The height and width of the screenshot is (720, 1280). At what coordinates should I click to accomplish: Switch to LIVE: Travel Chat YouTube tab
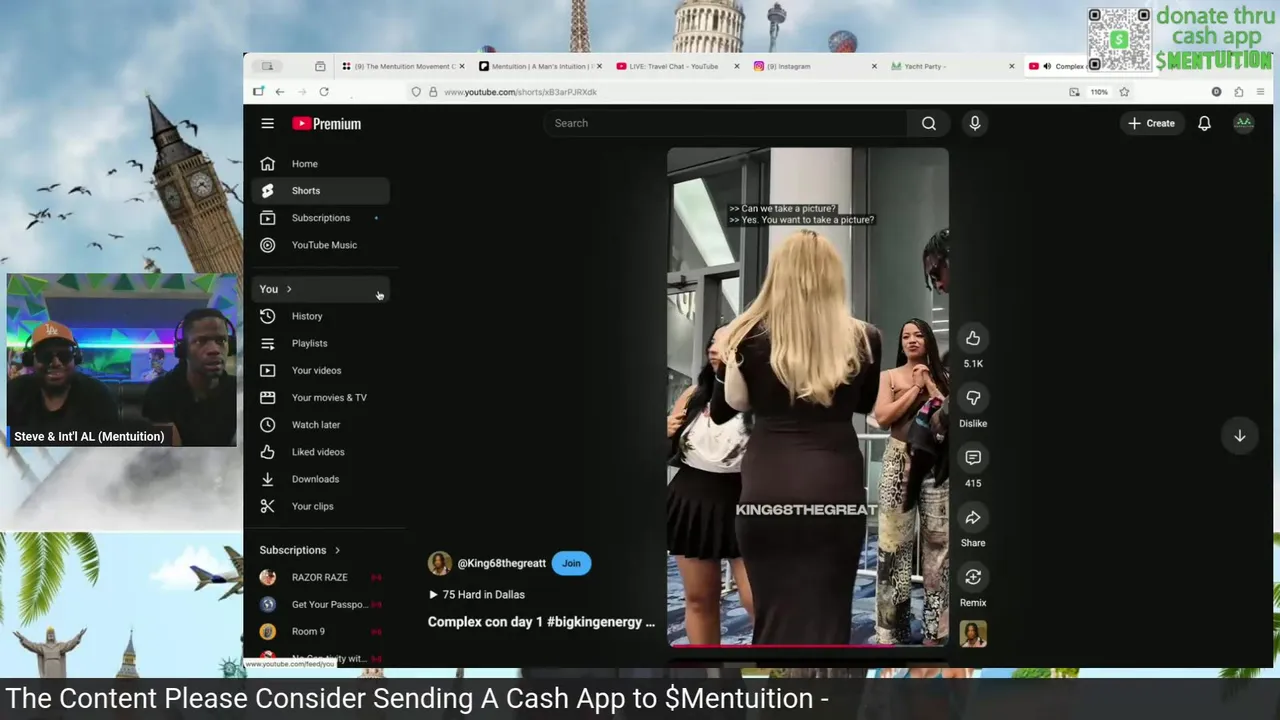click(677, 66)
